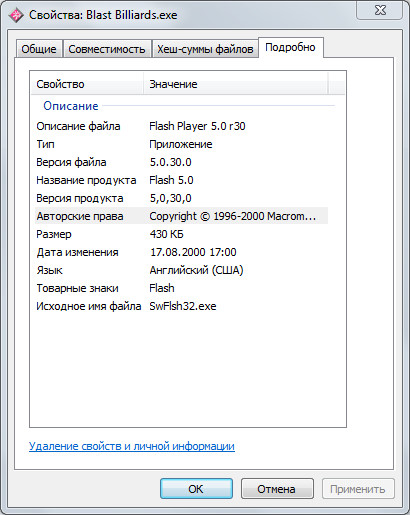Click the Copyright © 1996-2000 value
410x515 pixels.
point(232,216)
